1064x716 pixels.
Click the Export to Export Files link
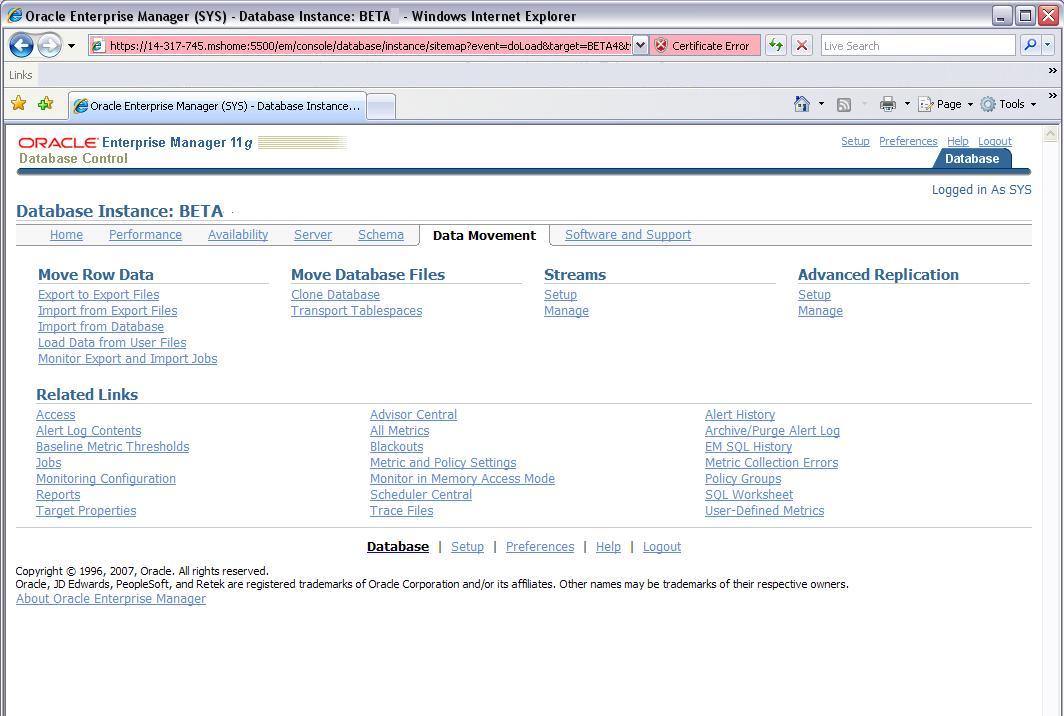[x=98, y=295]
